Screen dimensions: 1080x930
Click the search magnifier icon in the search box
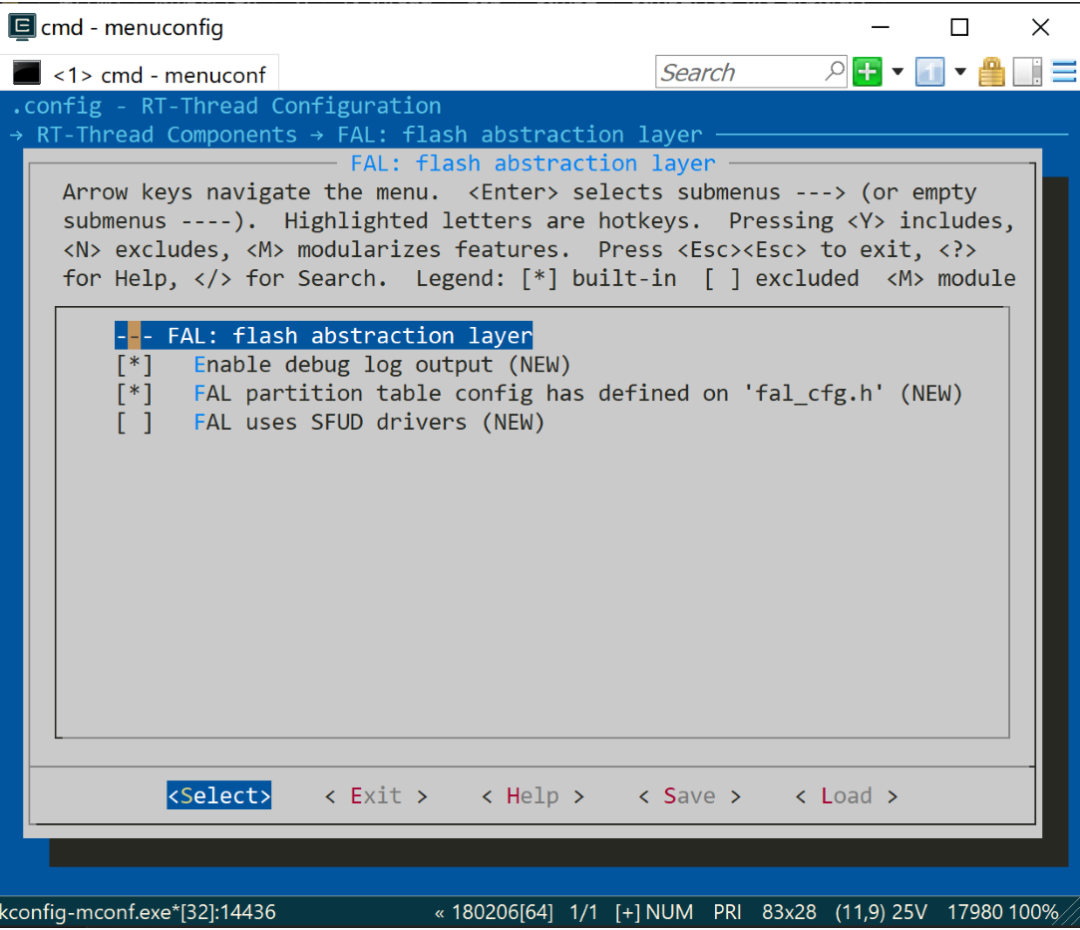[833, 71]
